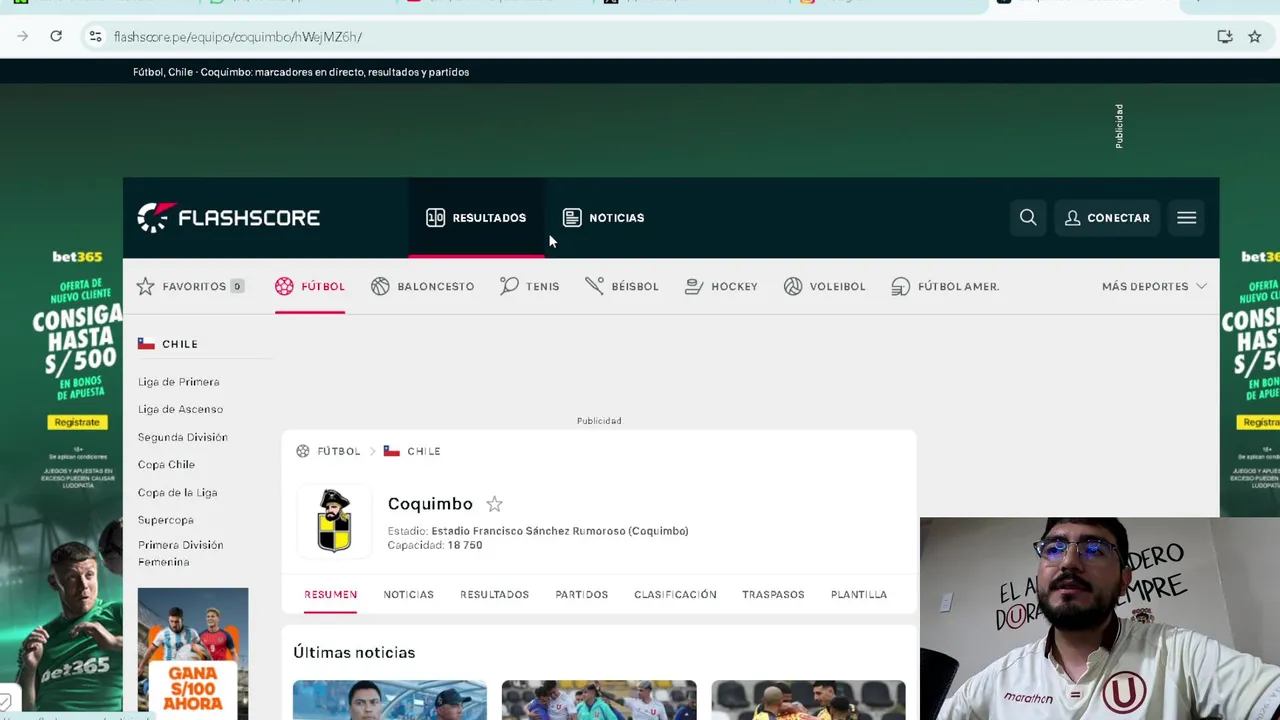The height and width of the screenshot is (720, 1280).
Task: Select the Hockey sport tab
Action: pyautogui.click(x=721, y=286)
